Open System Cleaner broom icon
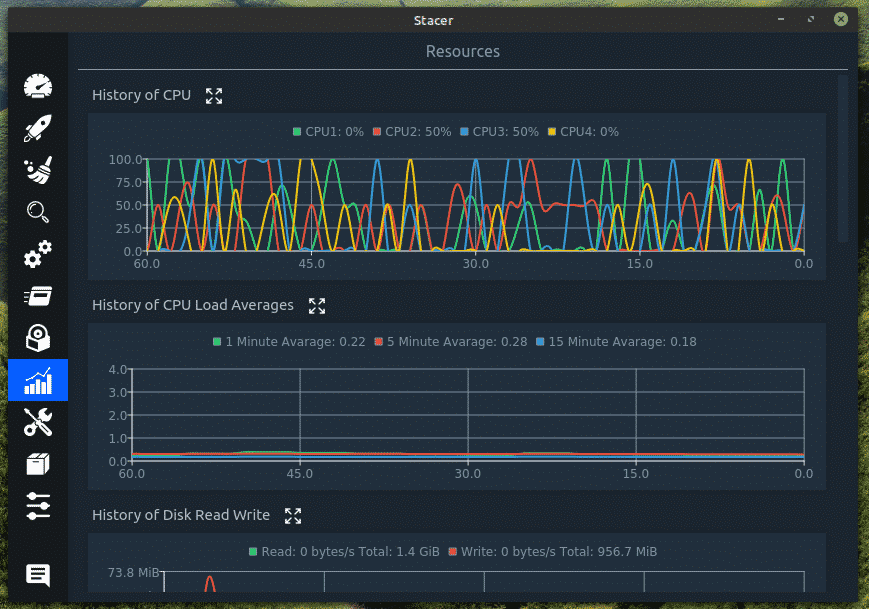869x609 pixels. tap(38, 171)
